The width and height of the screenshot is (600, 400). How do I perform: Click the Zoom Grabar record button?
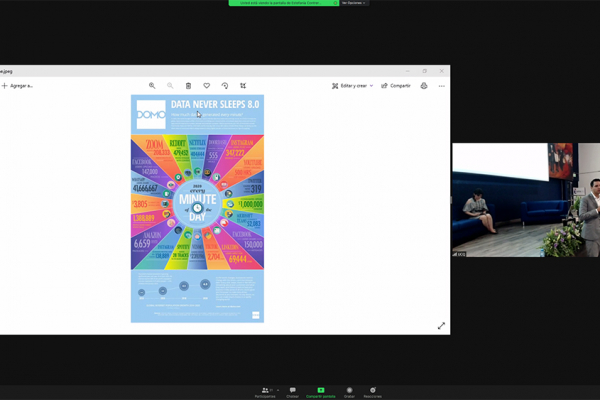349,392
